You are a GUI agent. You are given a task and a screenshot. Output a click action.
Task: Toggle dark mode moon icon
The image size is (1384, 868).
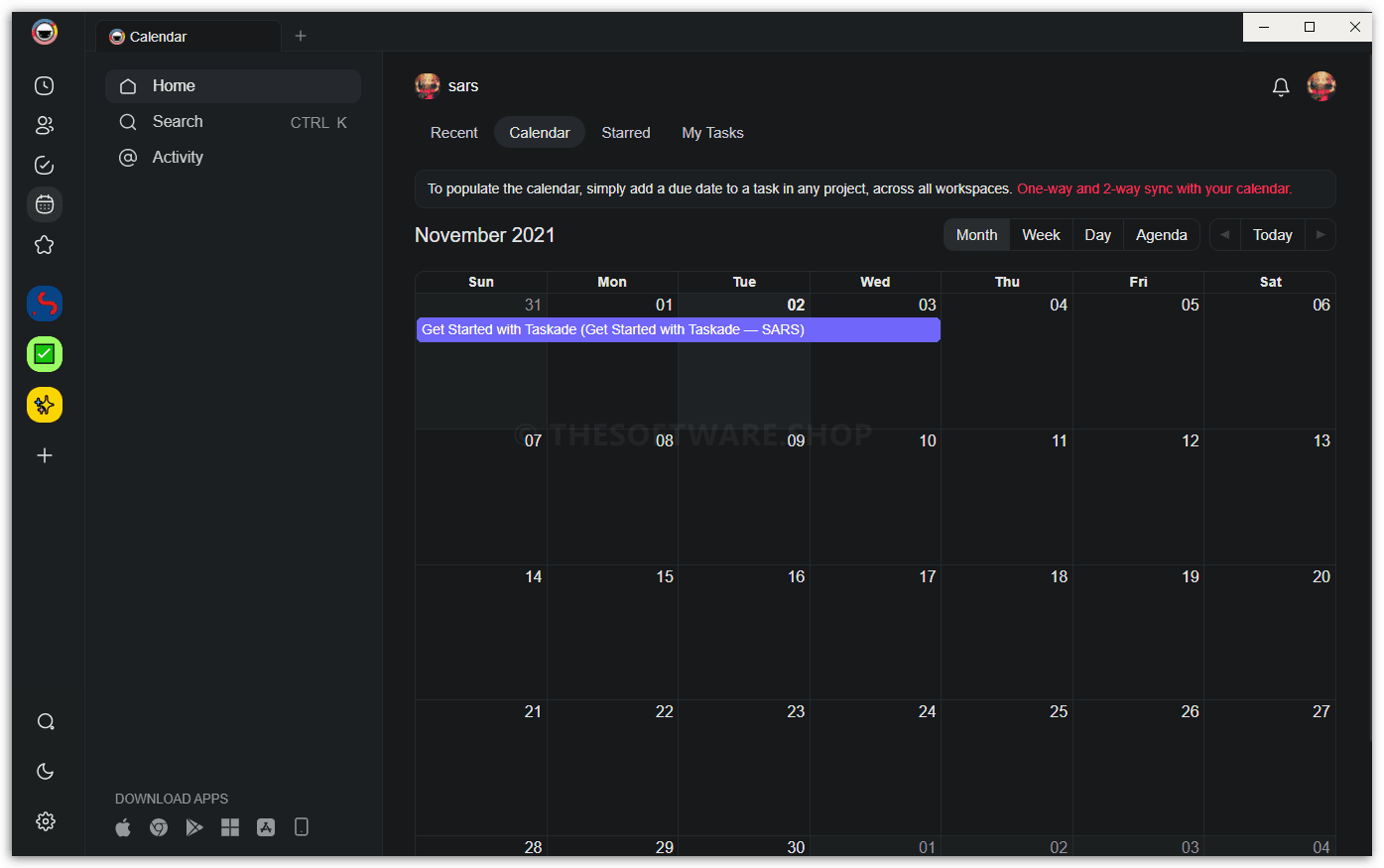[x=46, y=772]
